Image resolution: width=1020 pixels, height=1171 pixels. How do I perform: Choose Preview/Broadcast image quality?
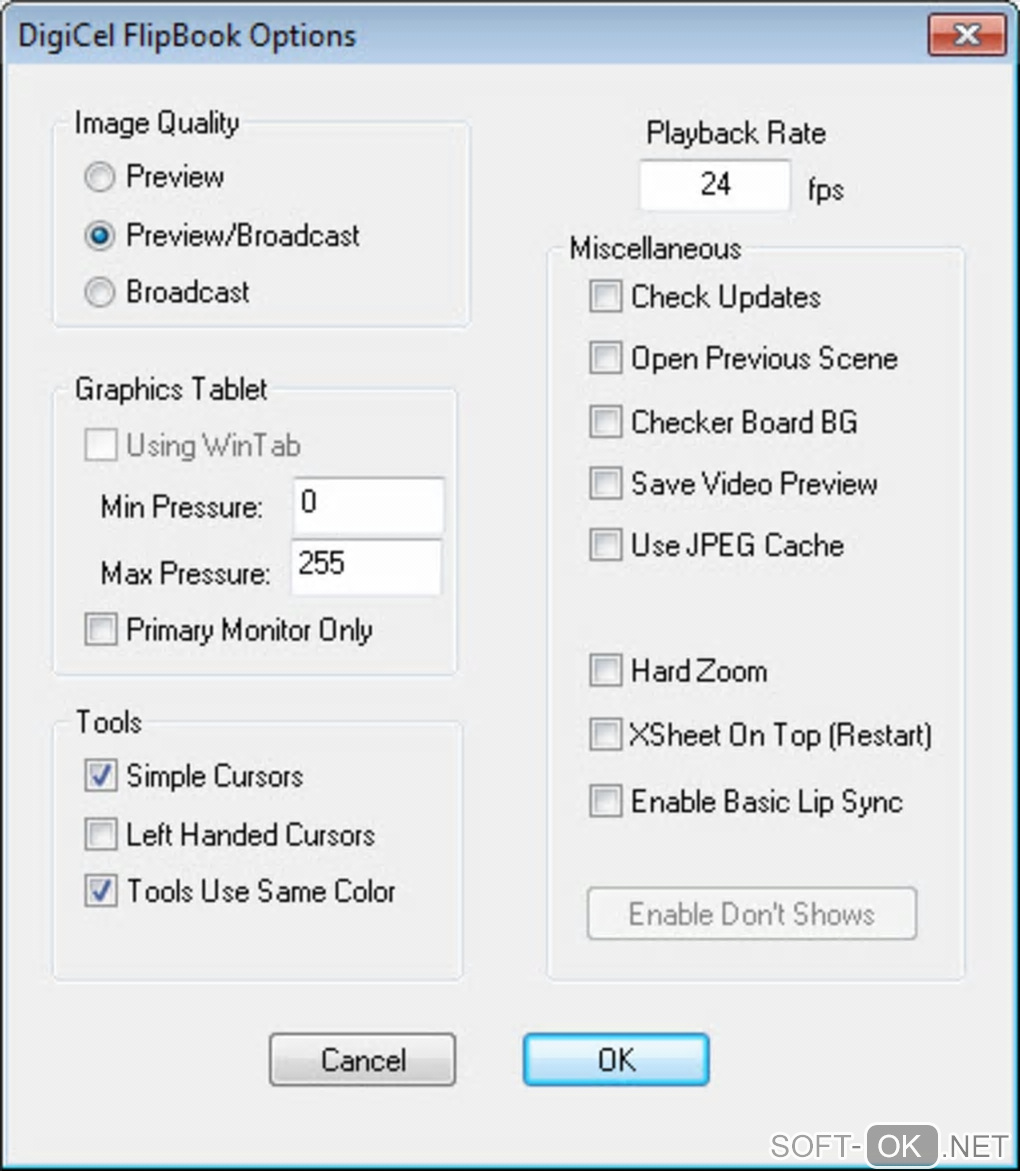click(x=100, y=236)
